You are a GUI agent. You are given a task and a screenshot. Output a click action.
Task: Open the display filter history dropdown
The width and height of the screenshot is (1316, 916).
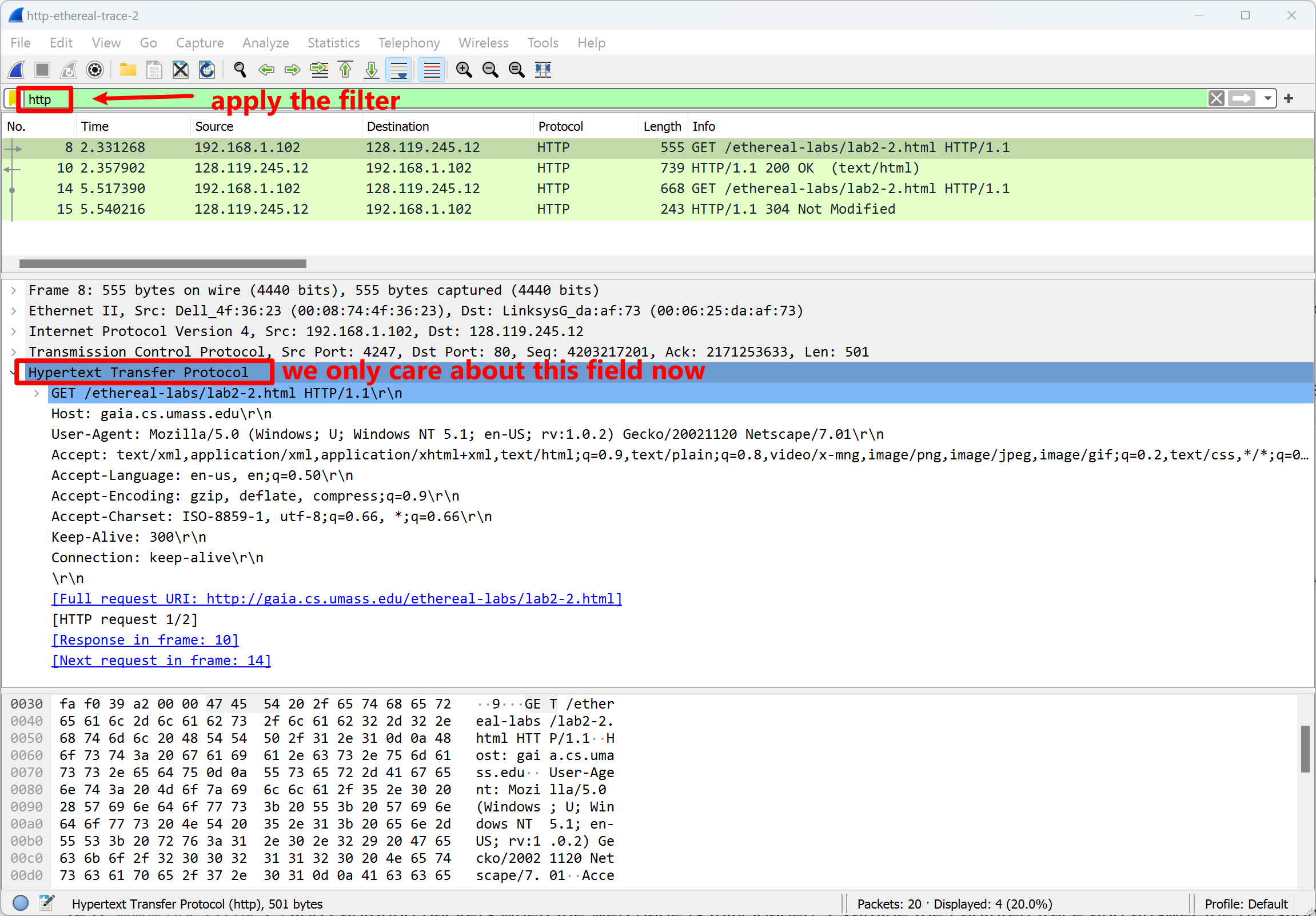pos(1267,98)
